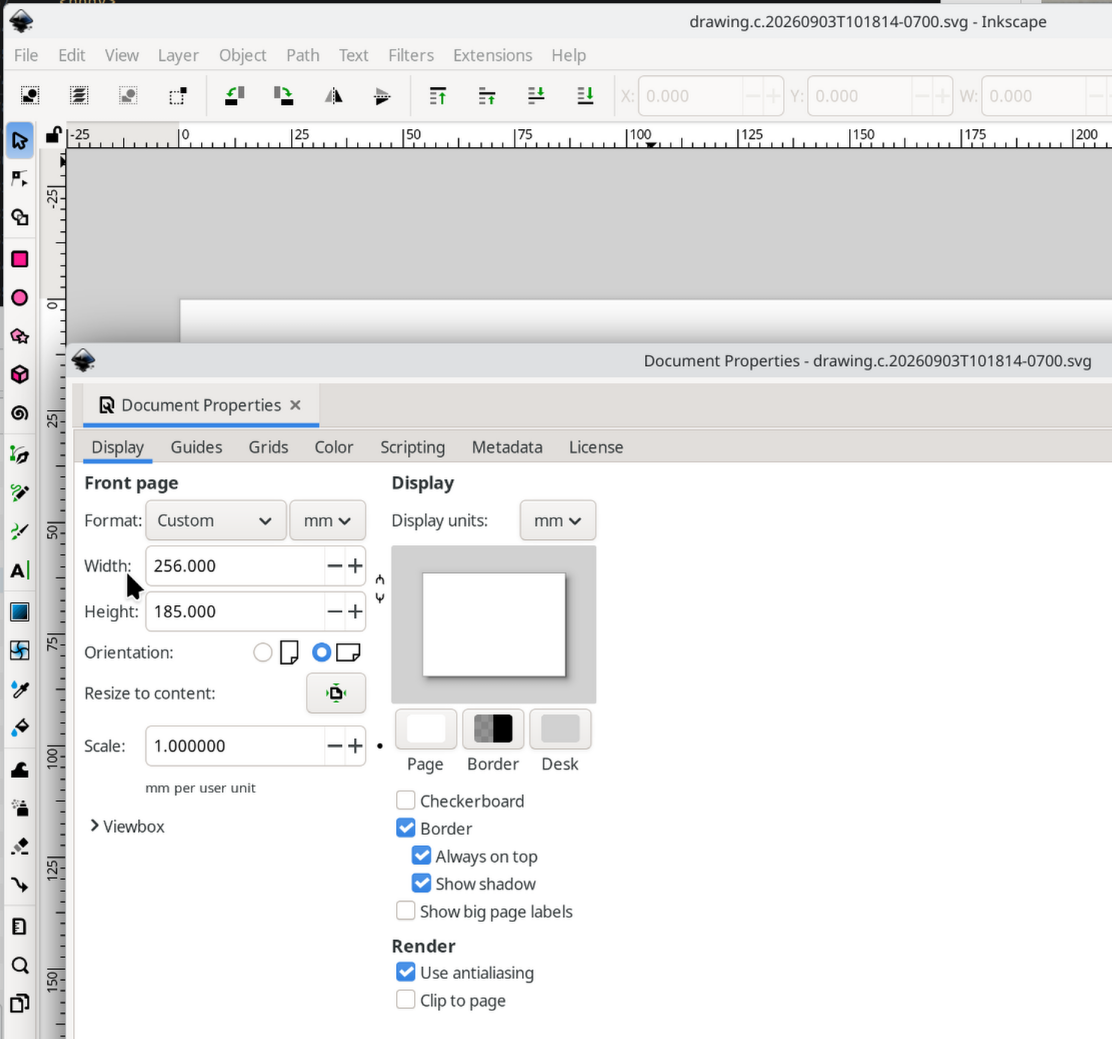Enable the Checkerboard checkbox
1112x1039 pixels.
tap(406, 801)
